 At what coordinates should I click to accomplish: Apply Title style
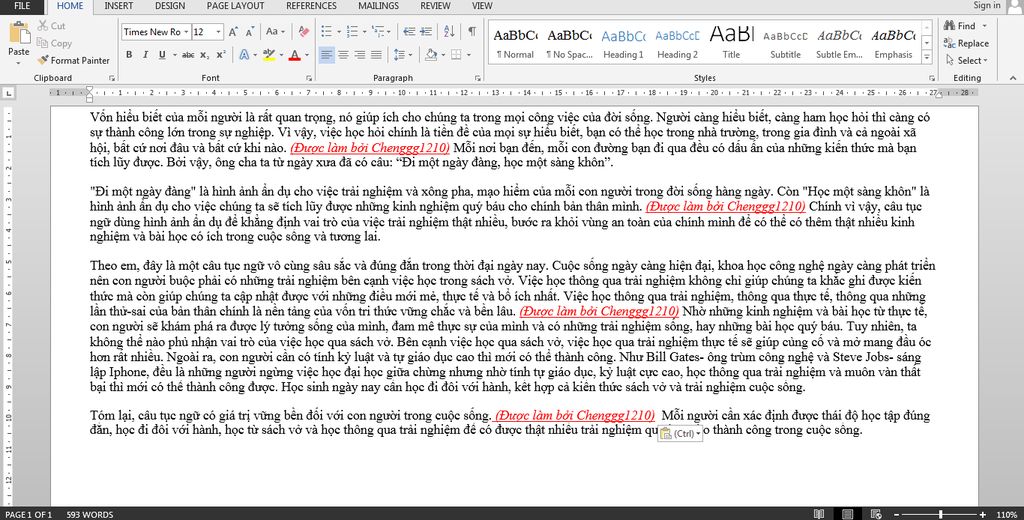coord(731,42)
